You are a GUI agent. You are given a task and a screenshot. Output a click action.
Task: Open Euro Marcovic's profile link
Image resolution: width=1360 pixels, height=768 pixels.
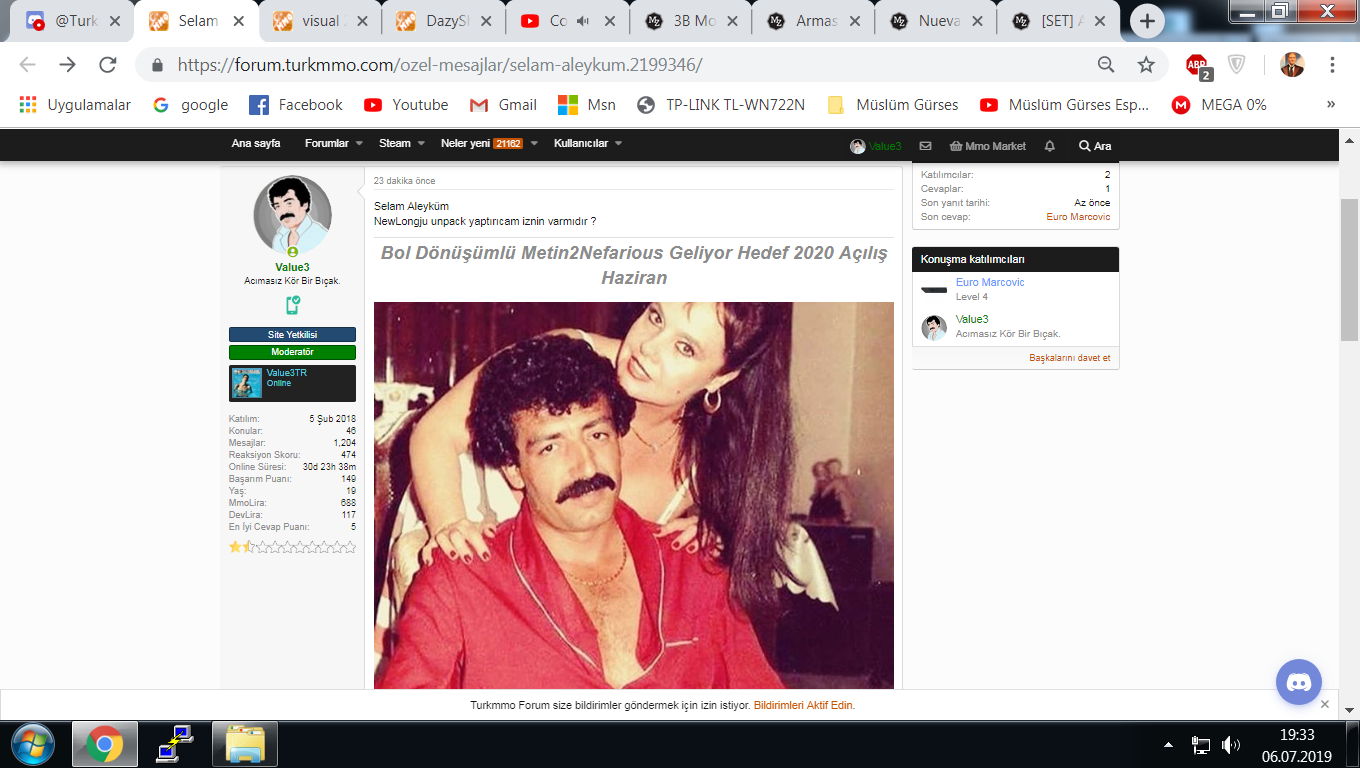pos(990,283)
